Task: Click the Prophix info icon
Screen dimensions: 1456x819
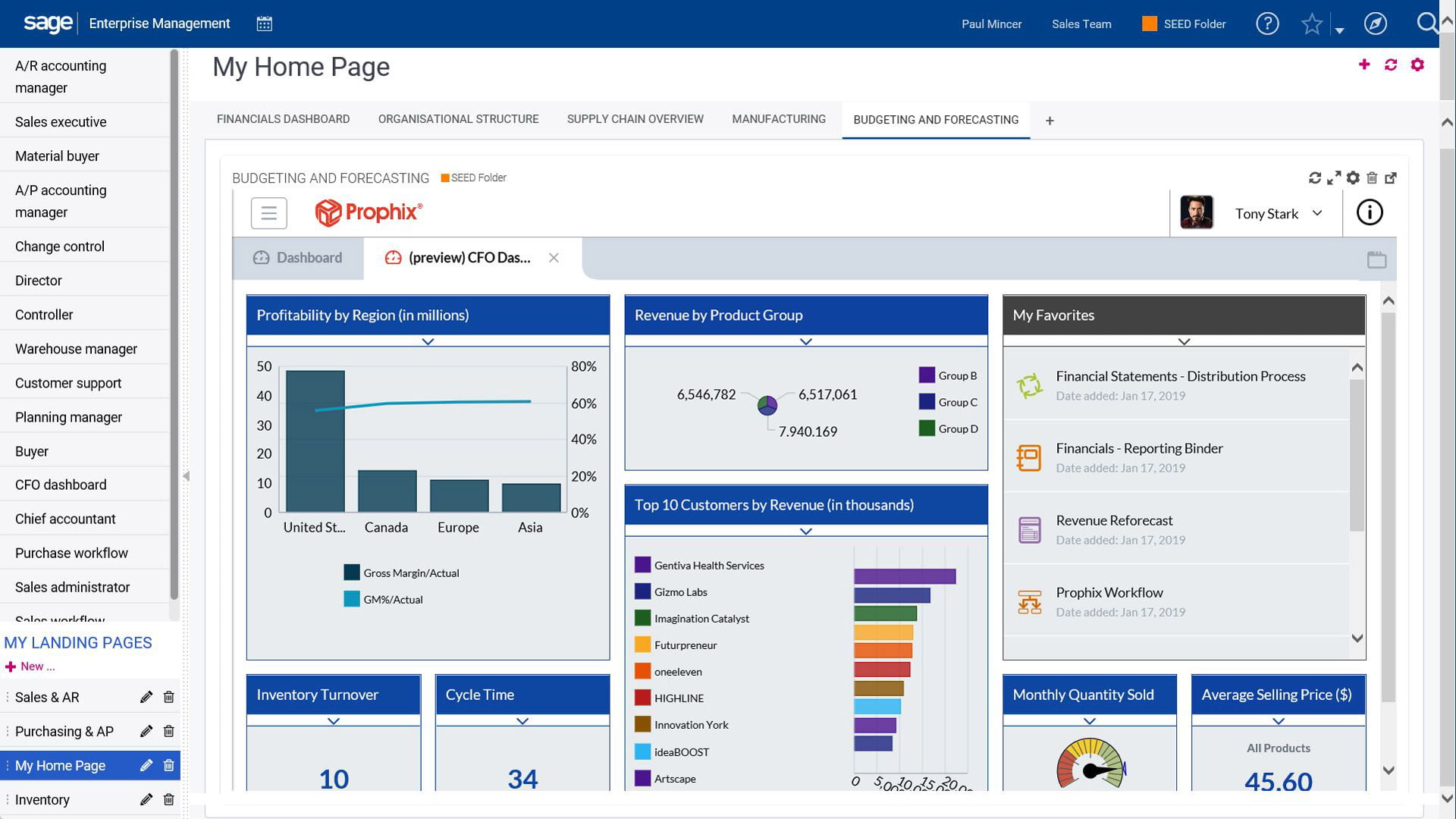Action: pos(1370,212)
